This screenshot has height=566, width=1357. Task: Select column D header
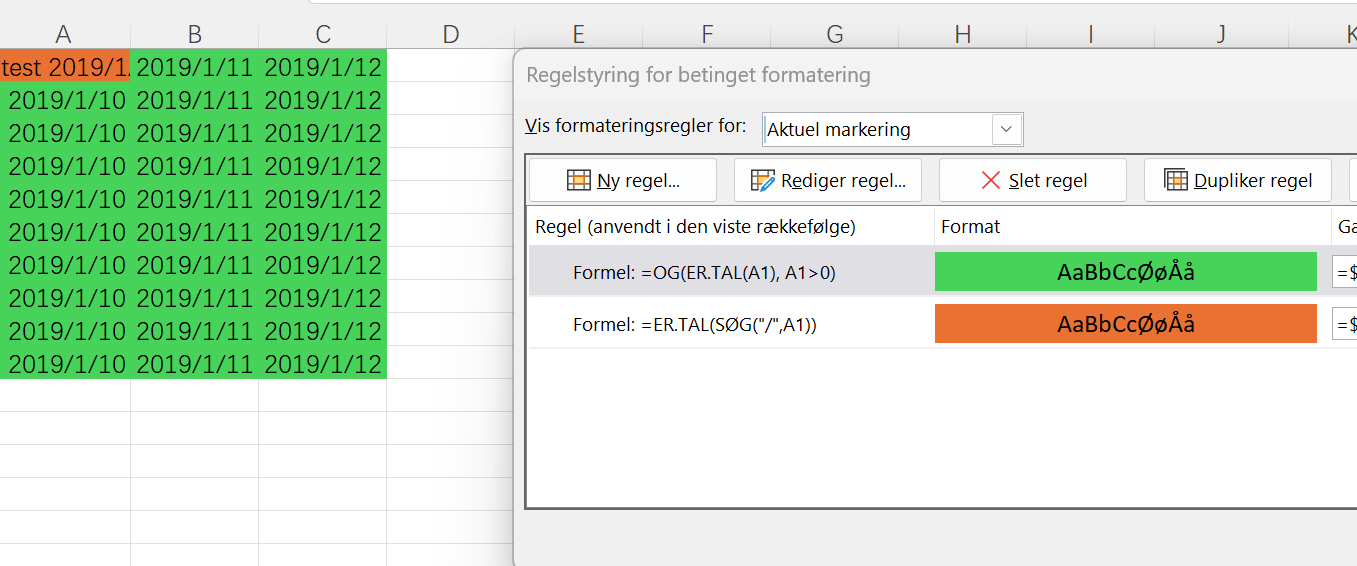451,35
